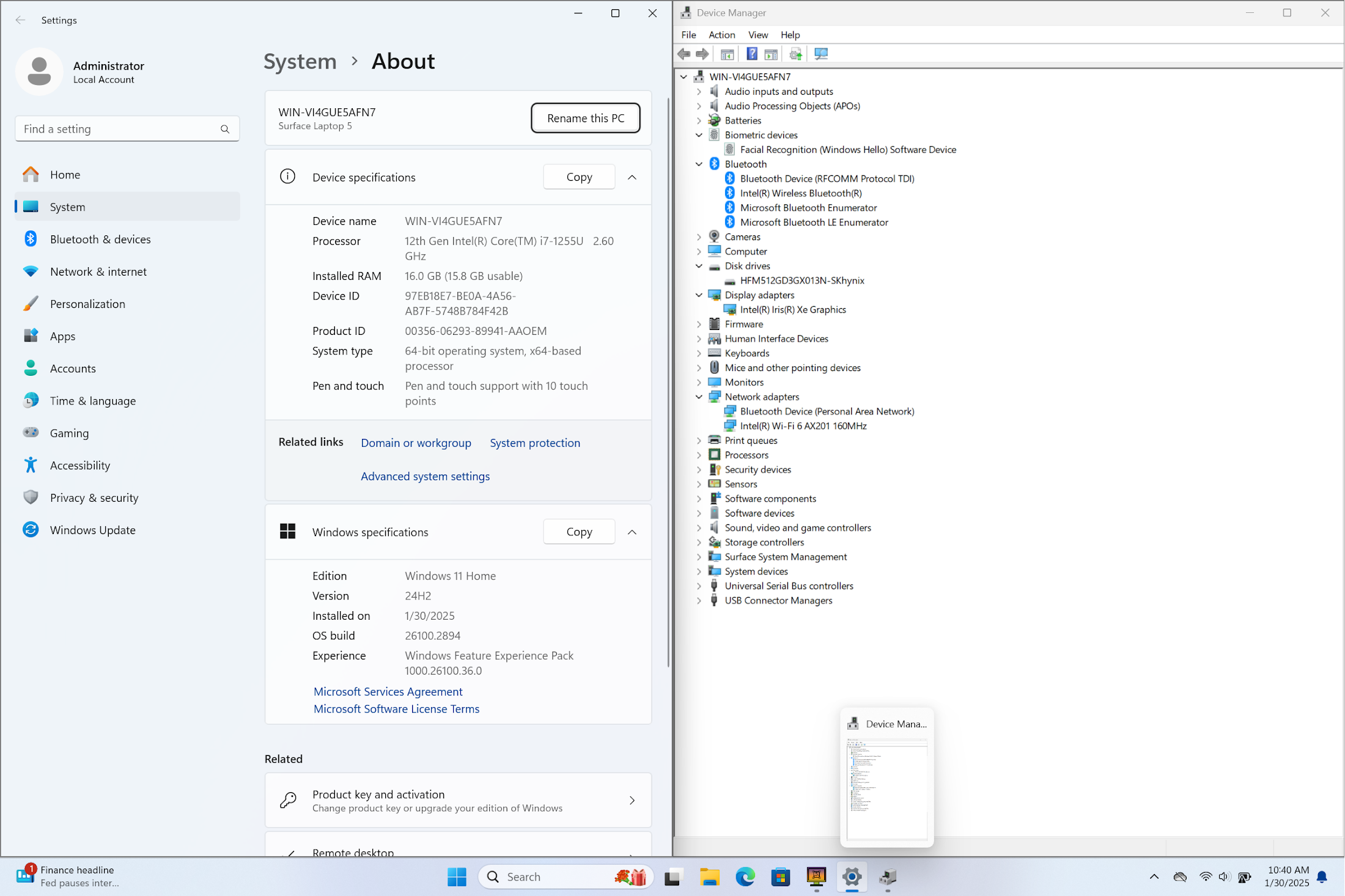This screenshot has width=1345, height=896.
Task: Click the Wi-Fi icon in system tray
Action: tap(1205, 877)
